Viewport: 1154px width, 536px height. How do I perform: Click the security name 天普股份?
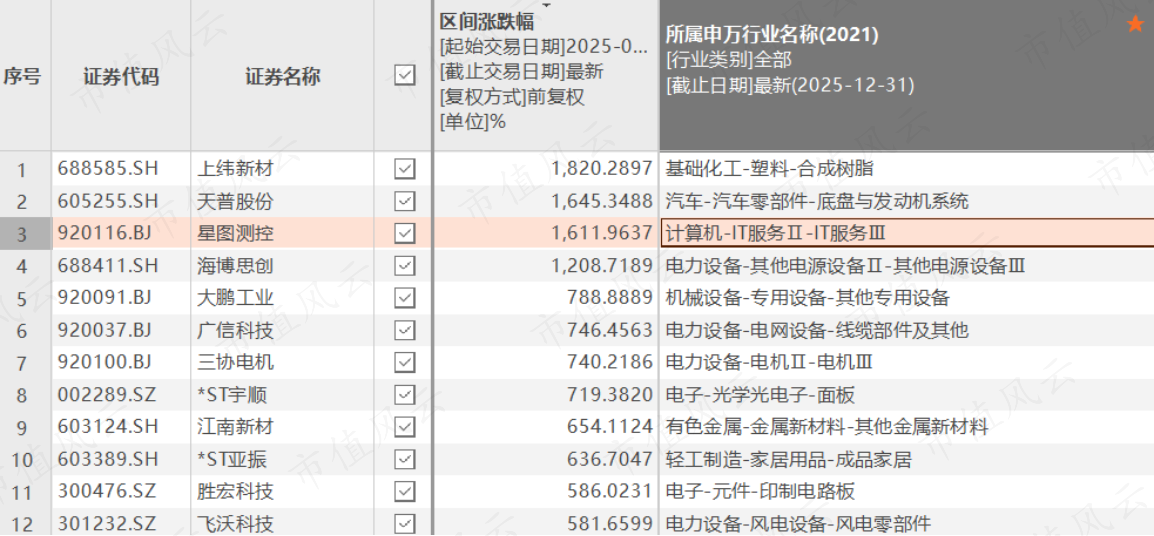coord(236,201)
